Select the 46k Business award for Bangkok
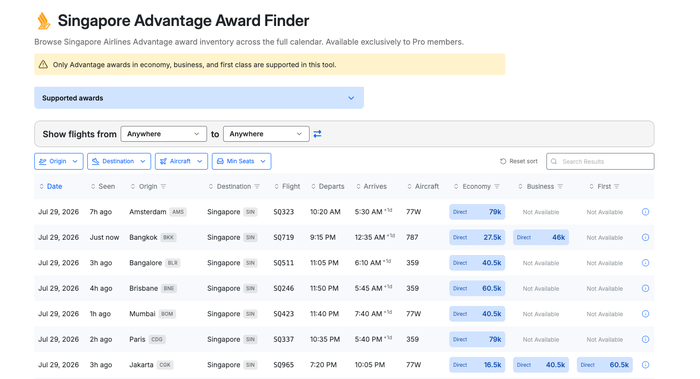Screen dimensions: 700x379 coord(541,237)
